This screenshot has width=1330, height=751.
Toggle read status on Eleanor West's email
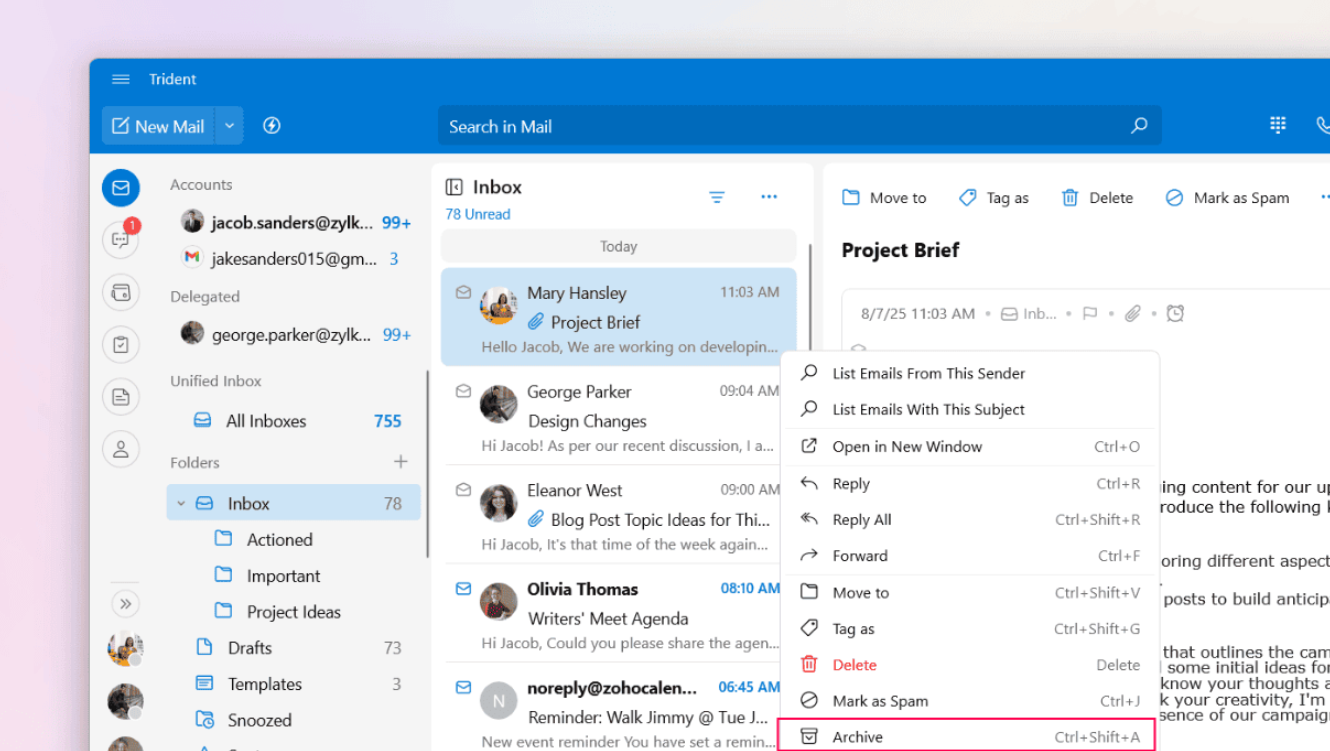point(463,490)
